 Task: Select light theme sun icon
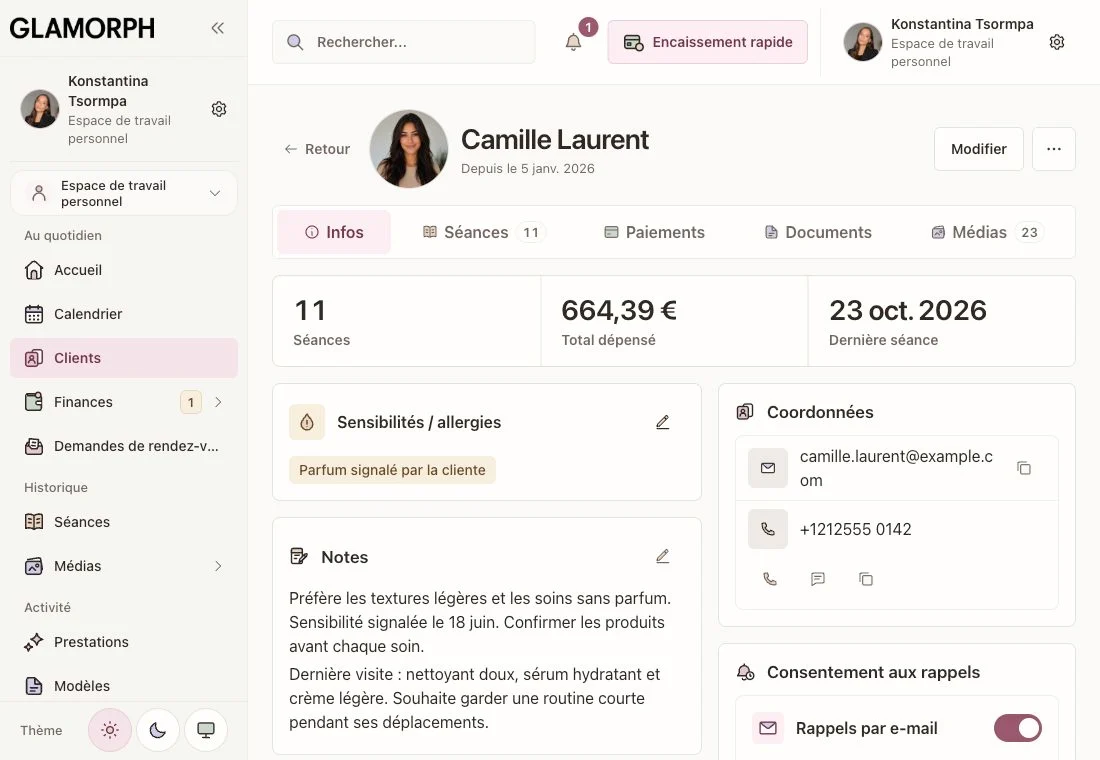(109, 730)
